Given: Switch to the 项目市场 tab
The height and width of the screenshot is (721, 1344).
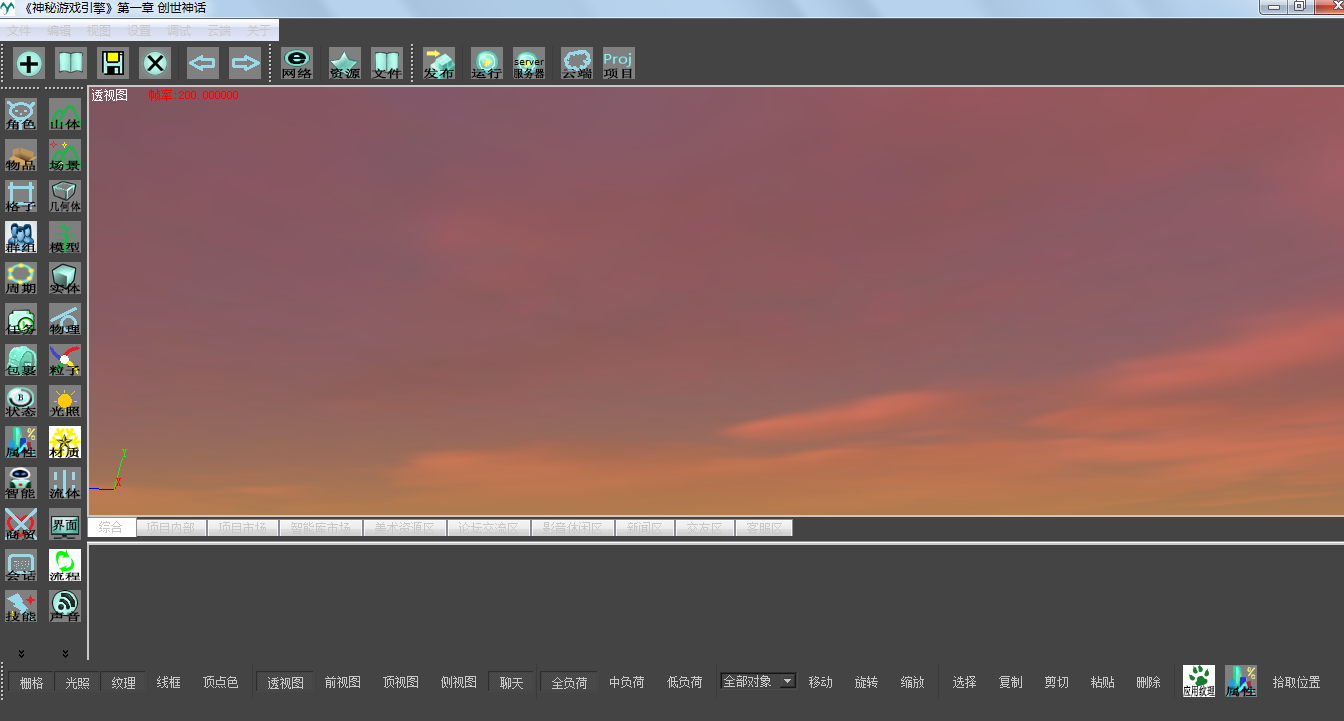Looking at the screenshot, I should (x=242, y=527).
